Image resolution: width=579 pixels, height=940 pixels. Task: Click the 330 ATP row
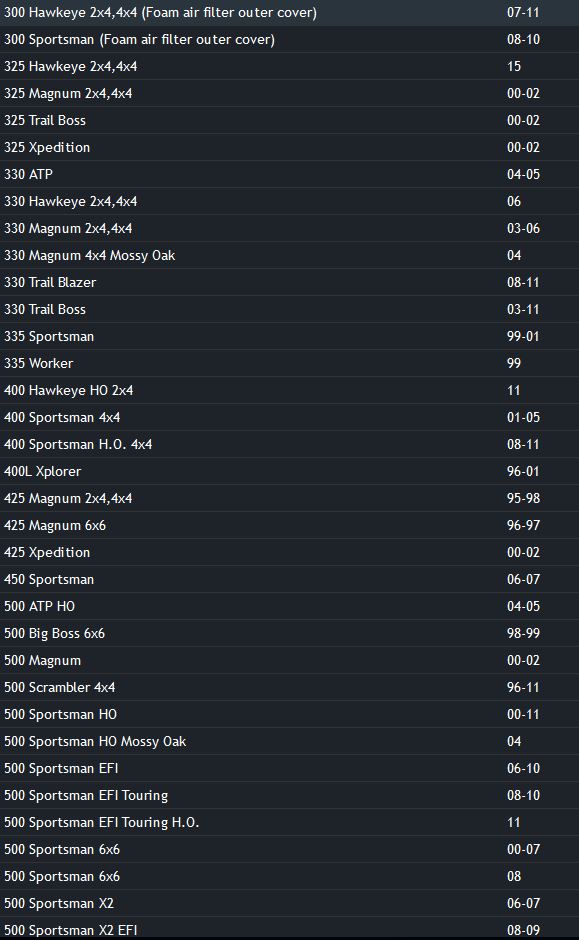pyautogui.click(x=290, y=174)
